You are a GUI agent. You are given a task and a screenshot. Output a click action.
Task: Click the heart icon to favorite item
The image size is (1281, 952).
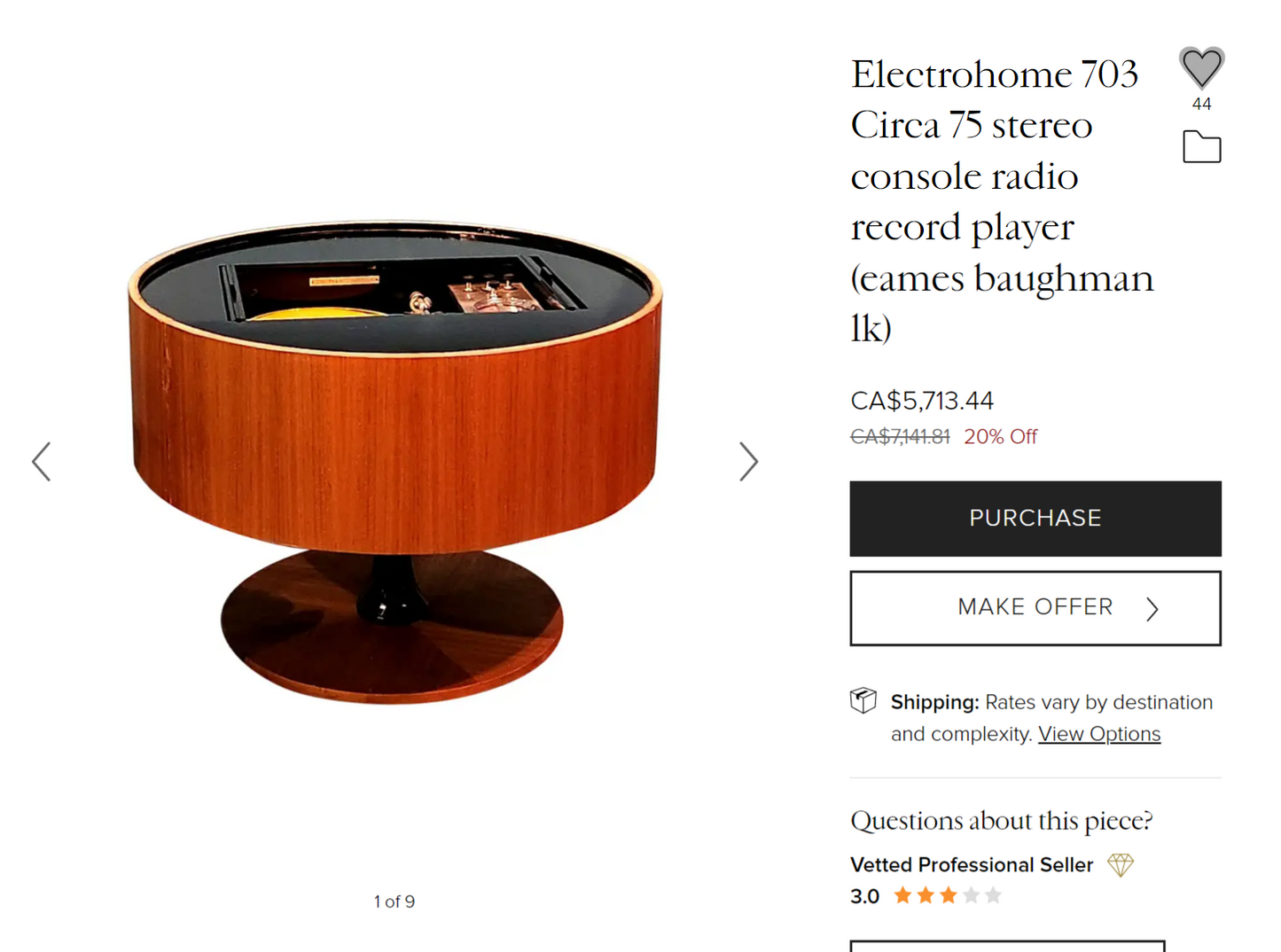click(x=1201, y=67)
